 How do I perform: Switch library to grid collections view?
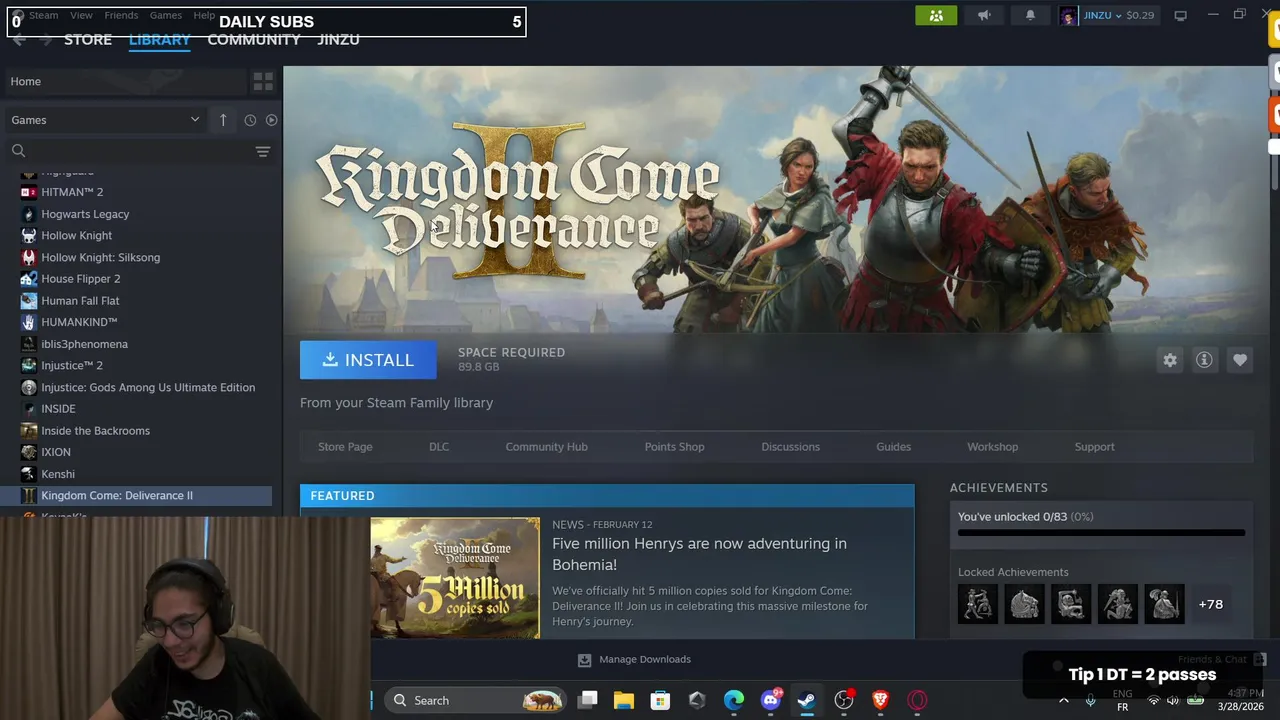[x=263, y=81]
